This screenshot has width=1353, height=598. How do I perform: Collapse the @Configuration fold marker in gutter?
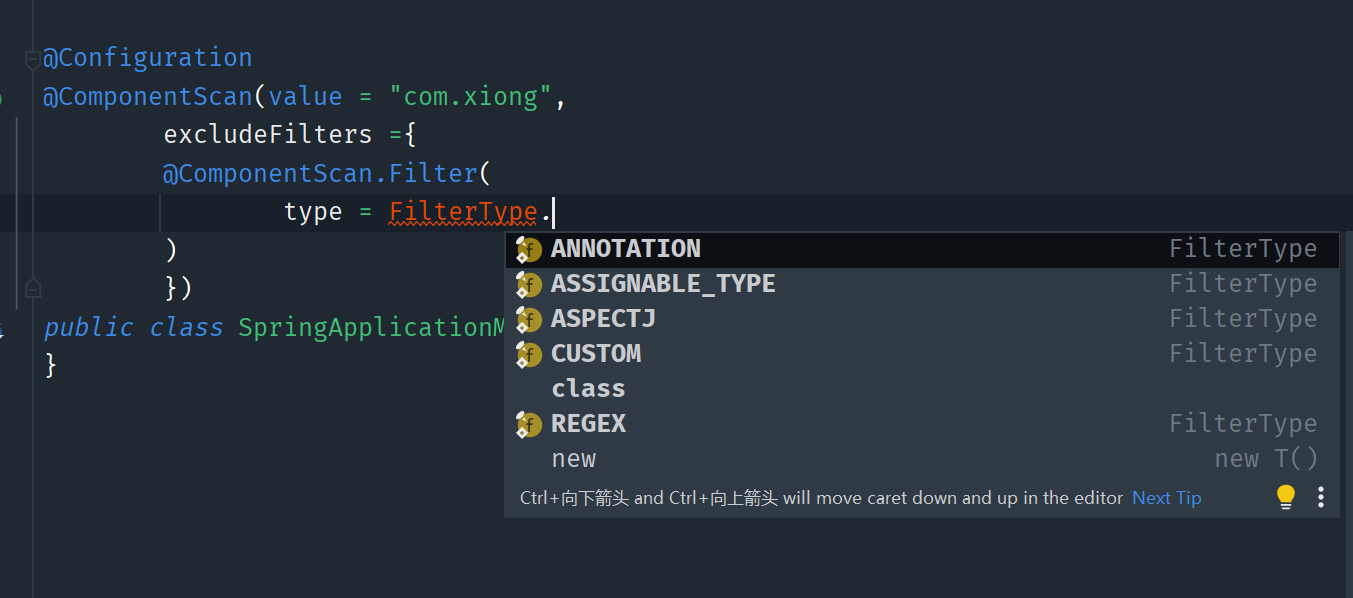pyautogui.click(x=33, y=60)
